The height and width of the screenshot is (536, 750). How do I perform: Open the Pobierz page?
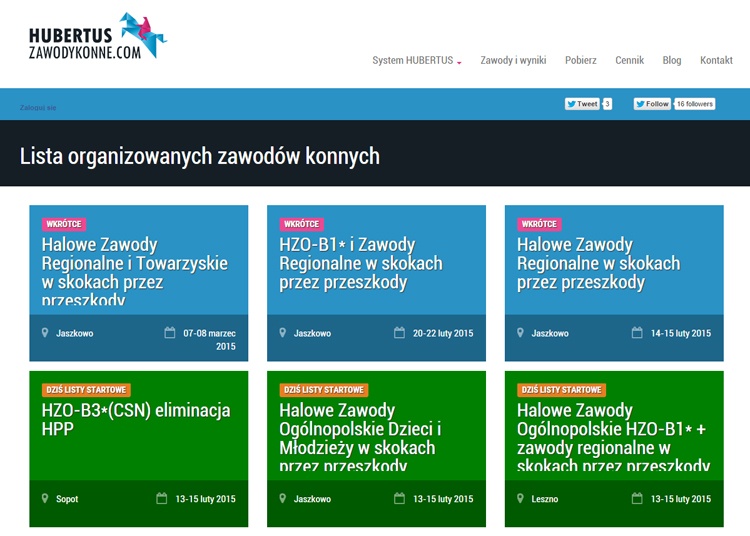(x=581, y=60)
